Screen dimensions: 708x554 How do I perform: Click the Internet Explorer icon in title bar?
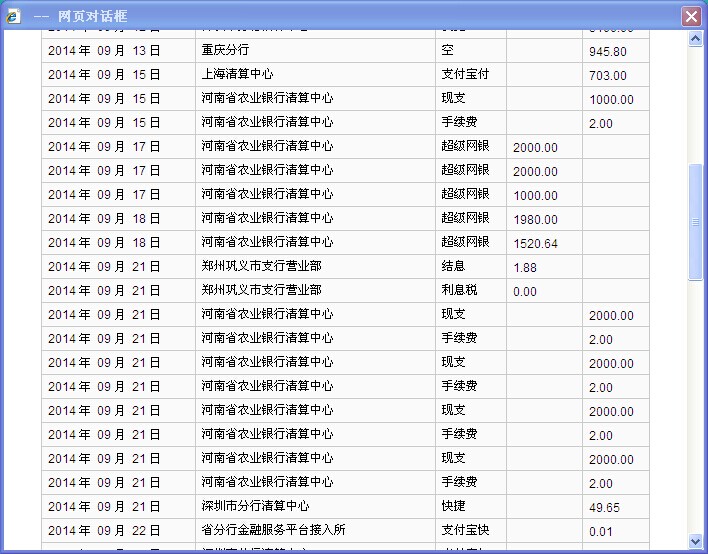click(x=14, y=17)
